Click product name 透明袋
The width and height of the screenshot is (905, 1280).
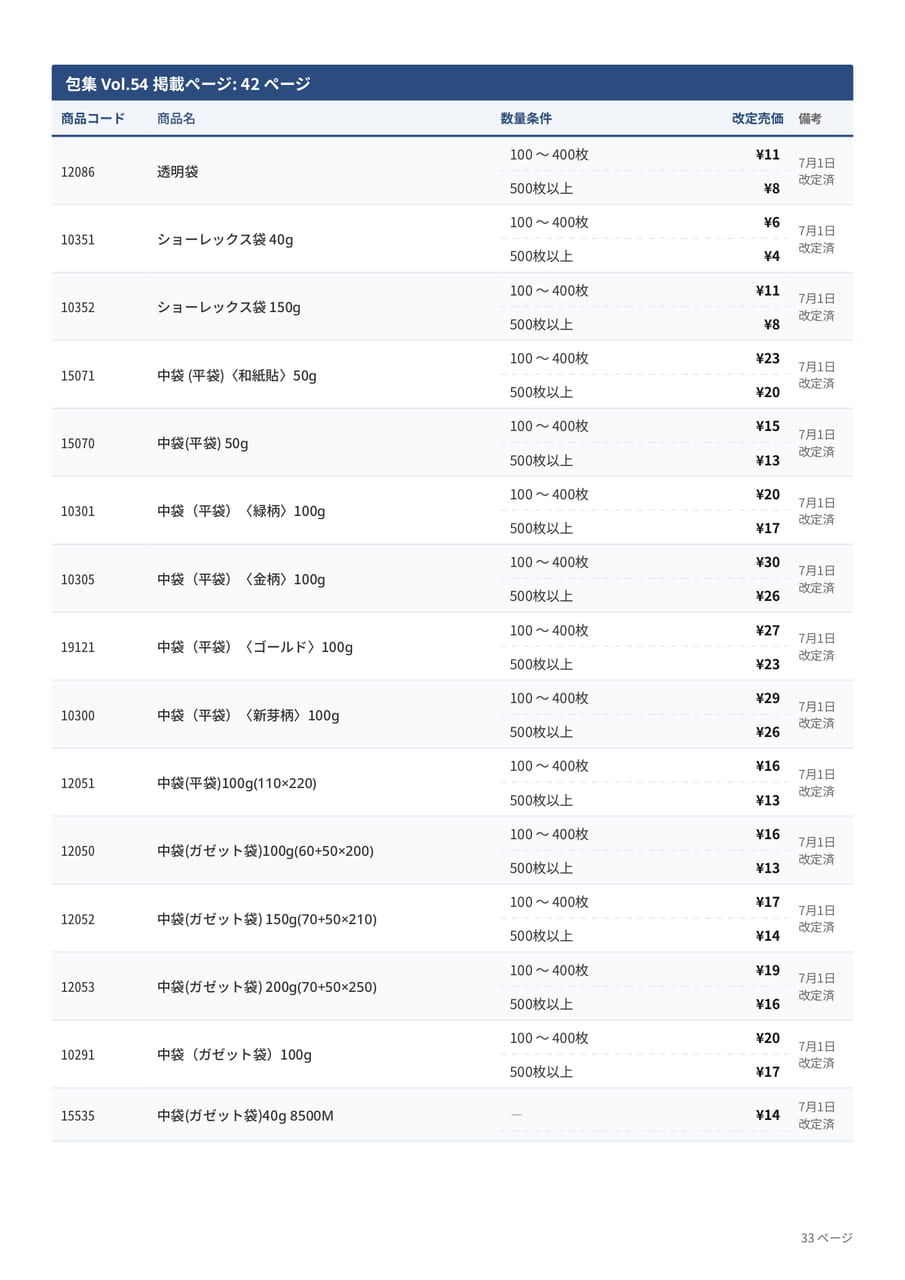point(178,171)
